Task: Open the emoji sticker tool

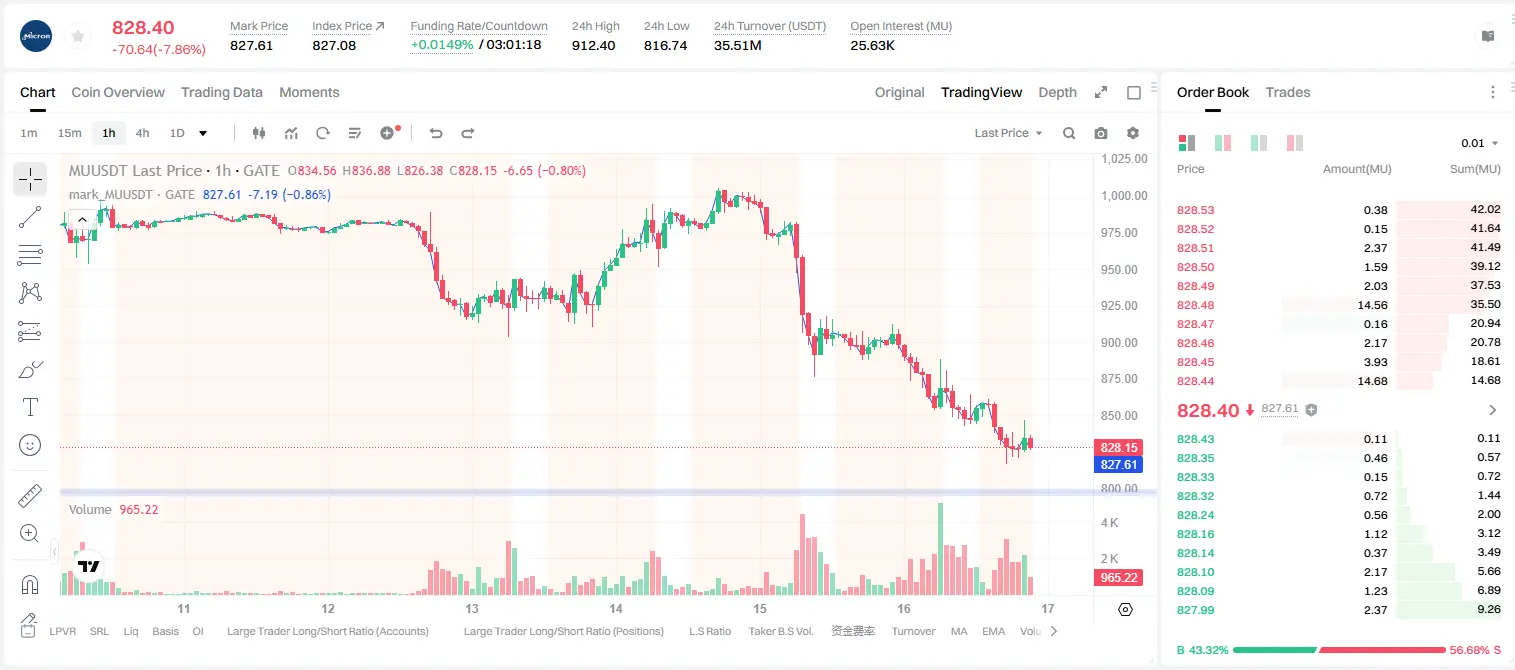Action: pyautogui.click(x=30, y=445)
